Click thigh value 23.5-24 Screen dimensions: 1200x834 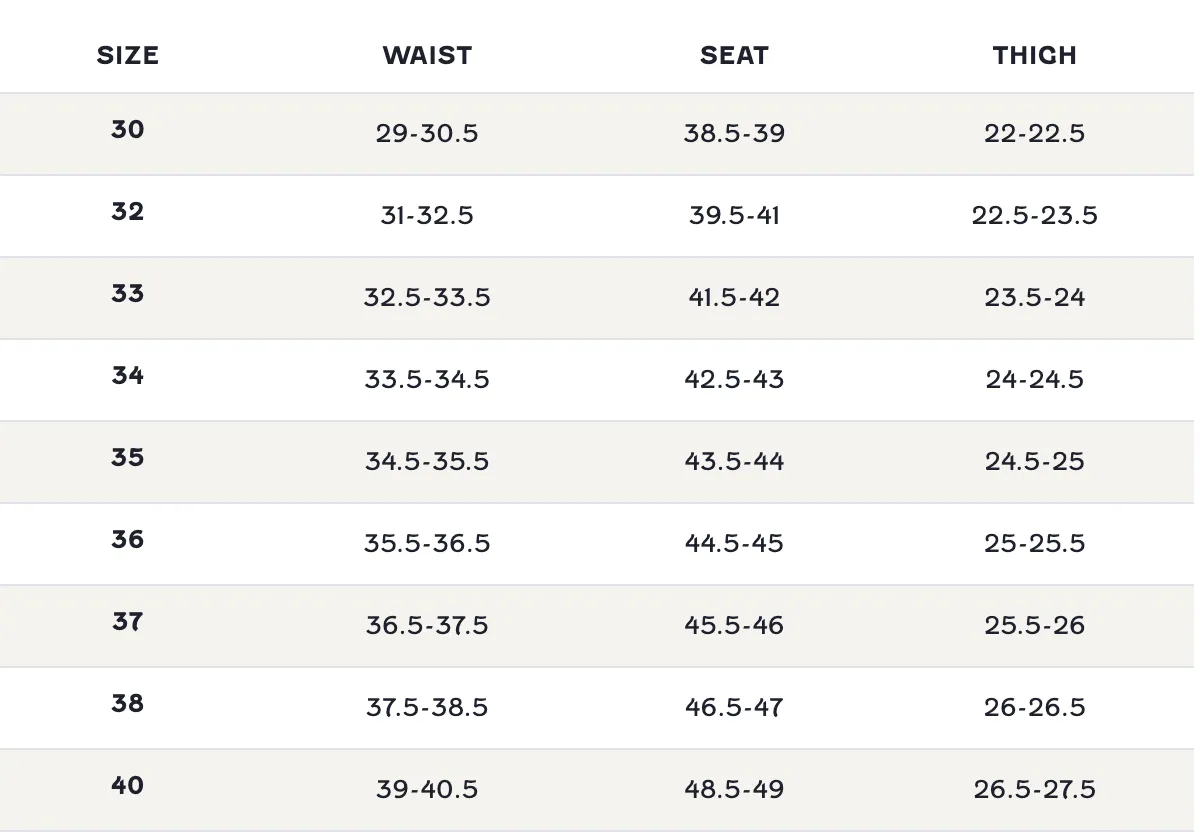(1035, 297)
